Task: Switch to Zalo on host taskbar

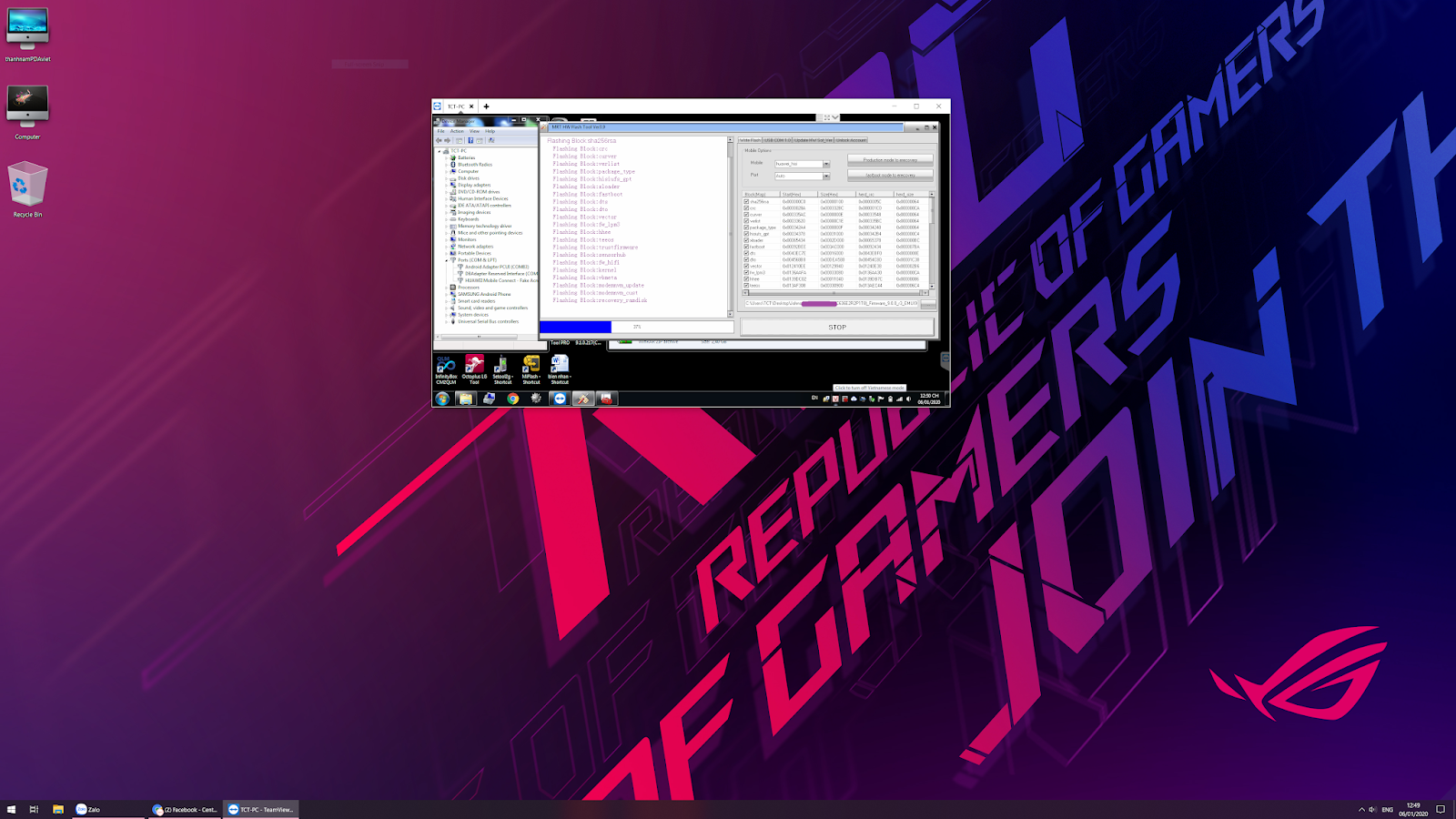Action: coord(108,809)
